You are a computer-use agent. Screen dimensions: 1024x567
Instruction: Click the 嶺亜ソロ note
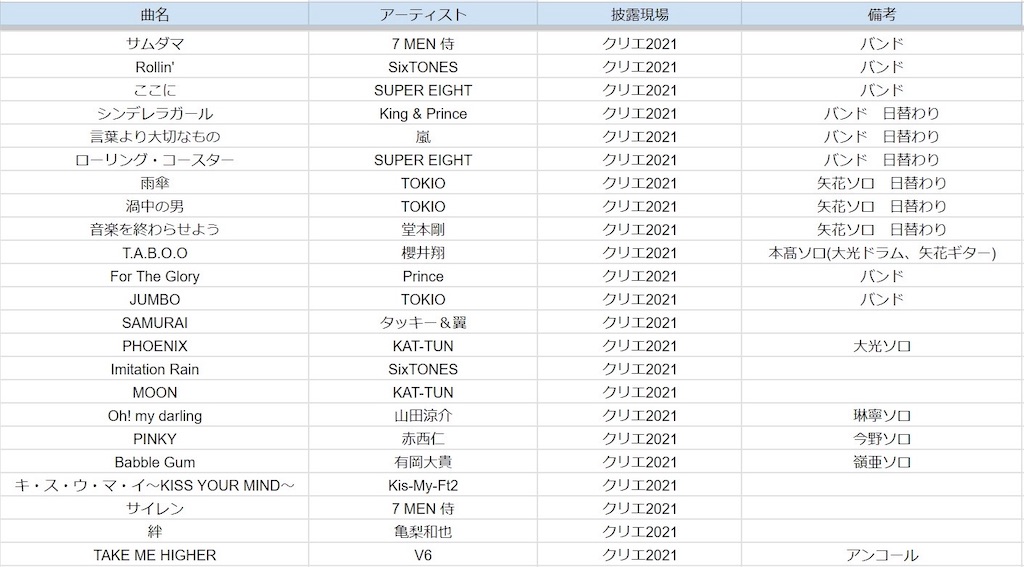tap(882, 462)
